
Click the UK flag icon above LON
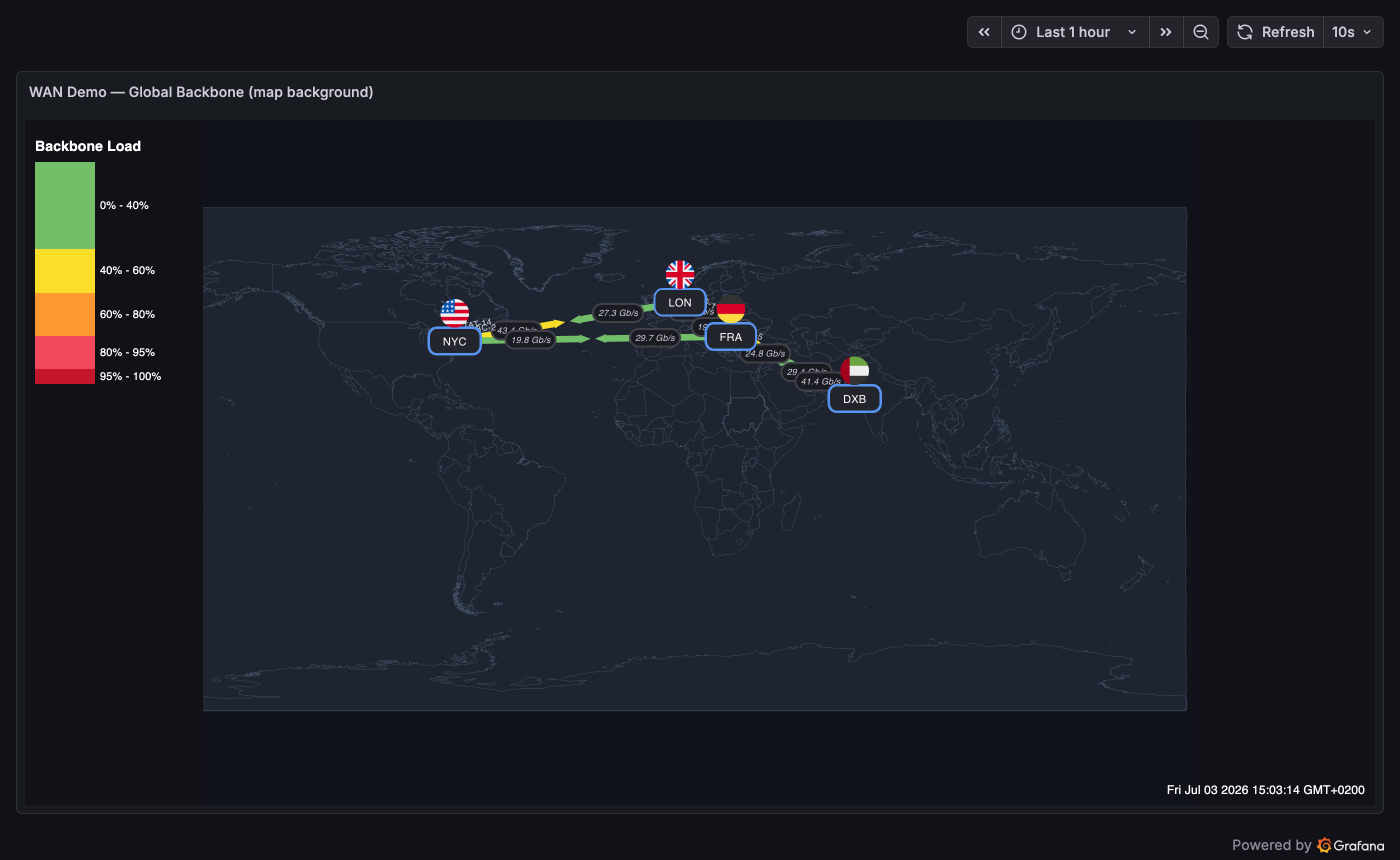[680, 274]
